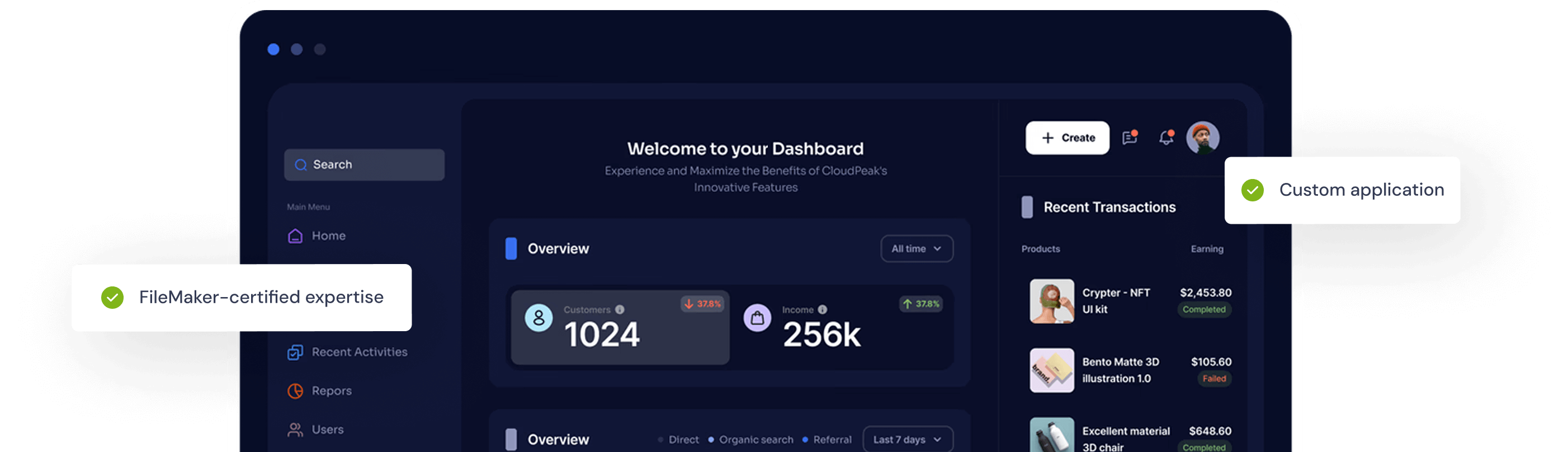Click the Welcome to your Dashboard heading
1568x452 pixels.
click(x=745, y=149)
